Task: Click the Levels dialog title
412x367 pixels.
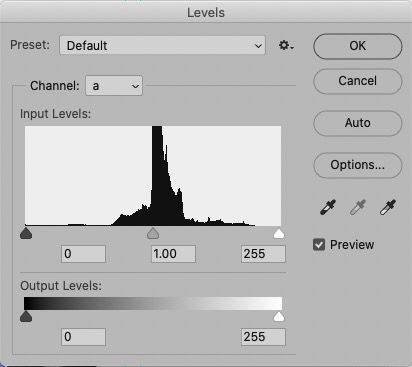Action: [206, 13]
